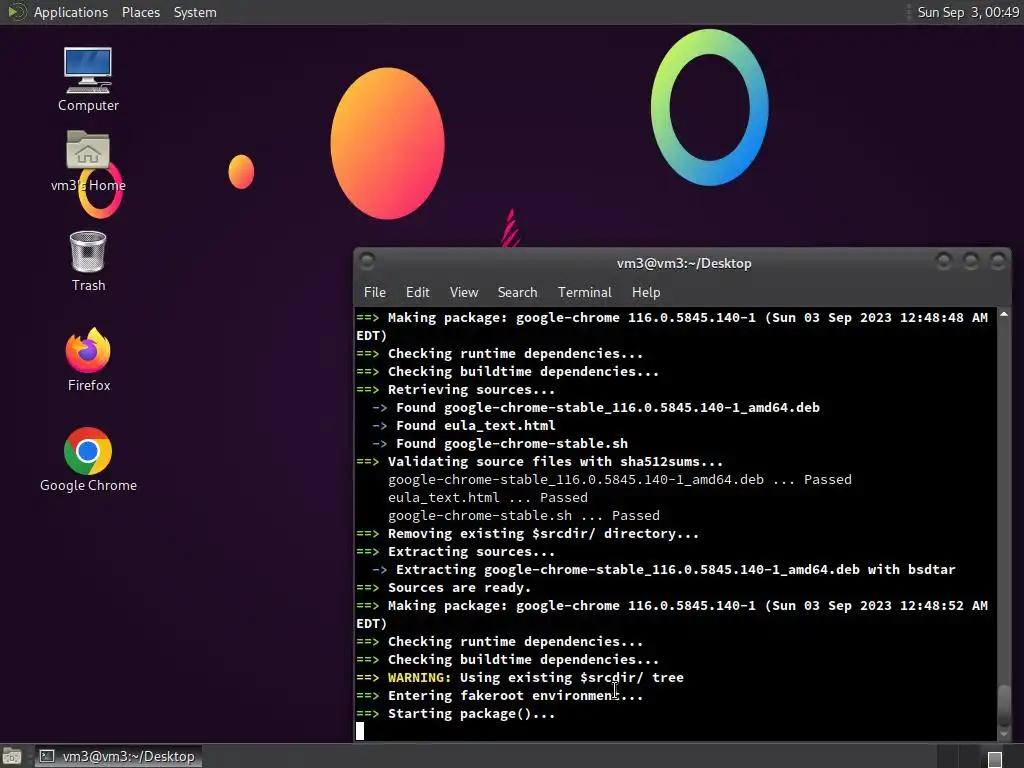The height and width of the screenshot is (768, 1024).
Task: Click the clock showing Sun Sep 3, 00:49
Action: (968, 12)
